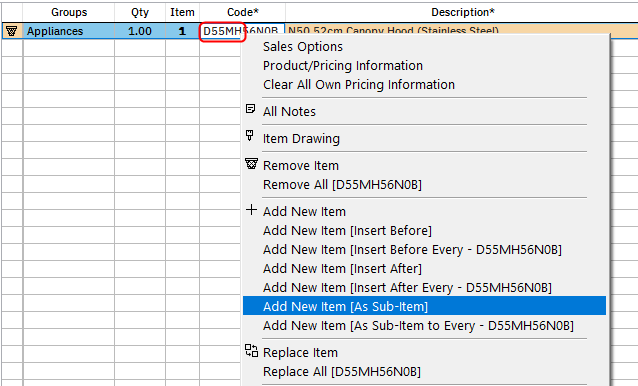
Task: Click the plus icon beside Add New Item
Action: point(251,209)
